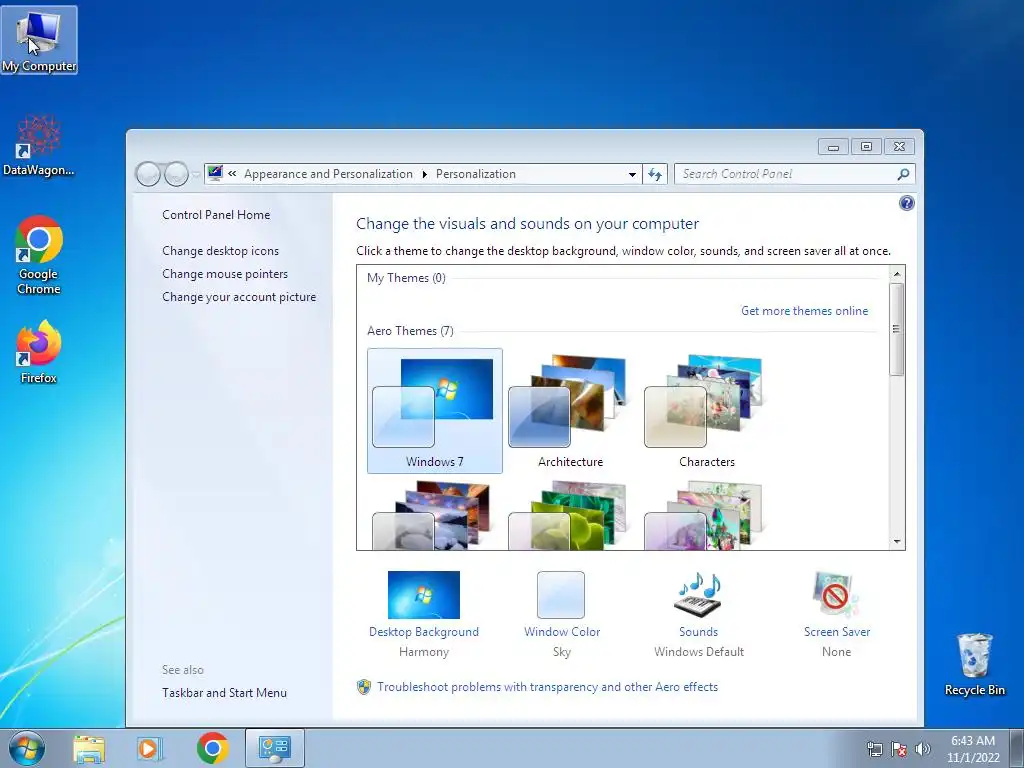Click the Back navigation arrow button
The height and width of the screenshot is (768, 1024).
[148, 174]
